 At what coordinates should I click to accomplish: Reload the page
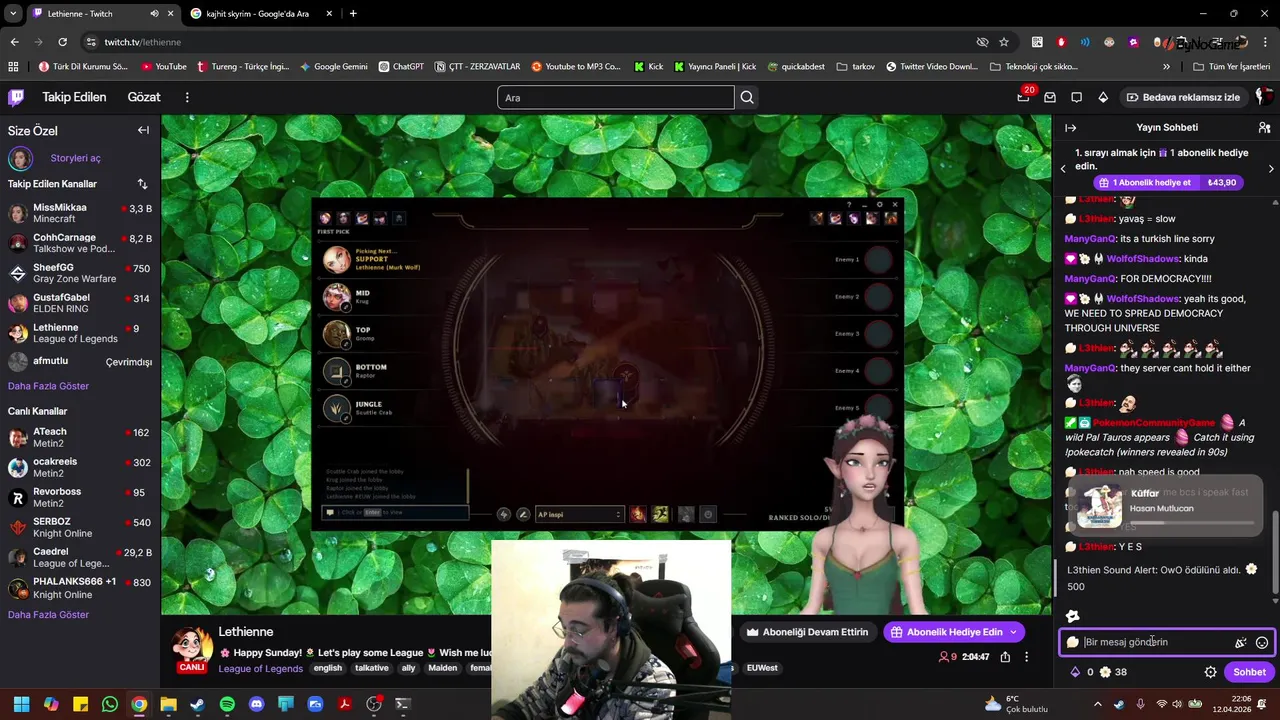pos(62,42)
